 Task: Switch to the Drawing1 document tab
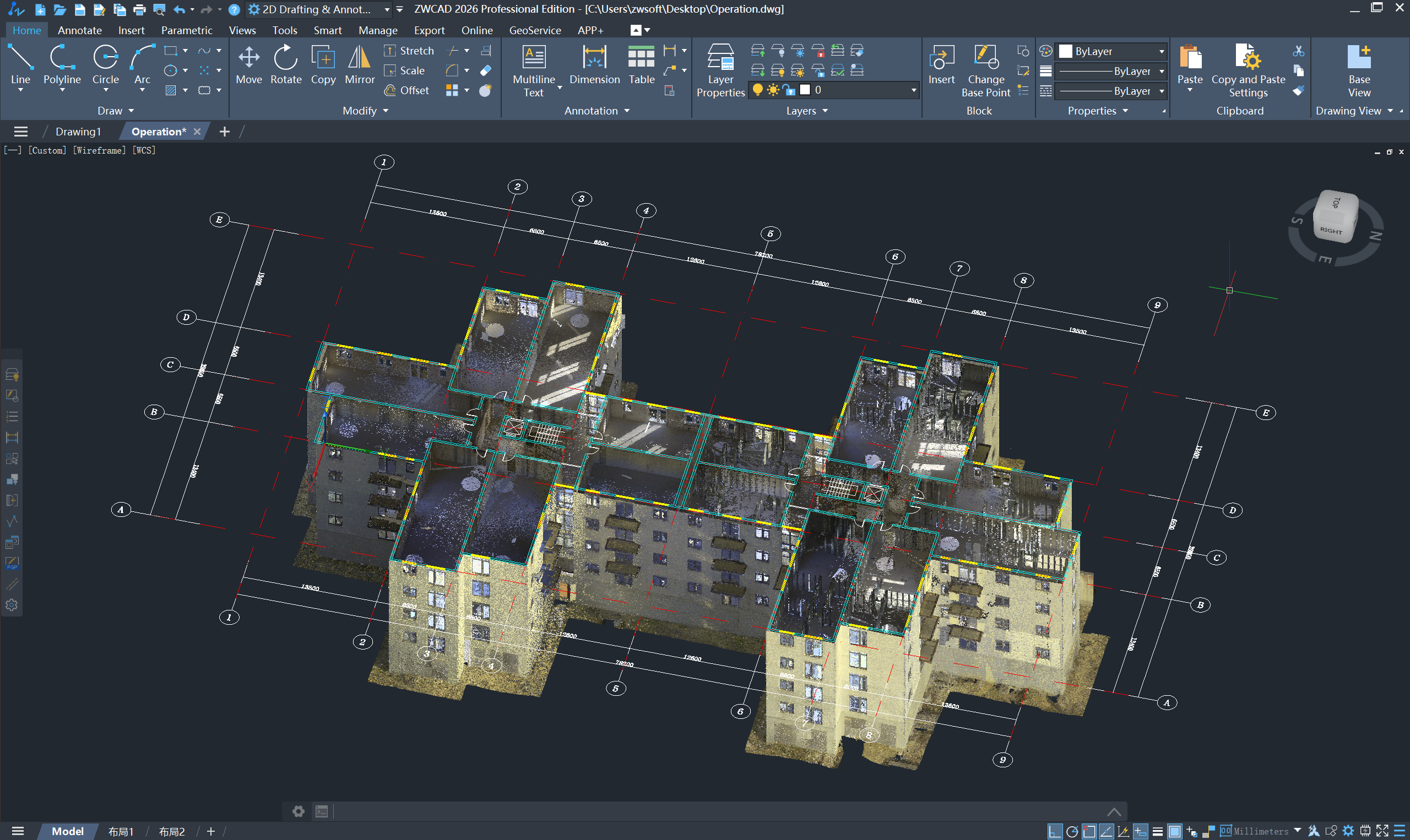click(78, 132)
